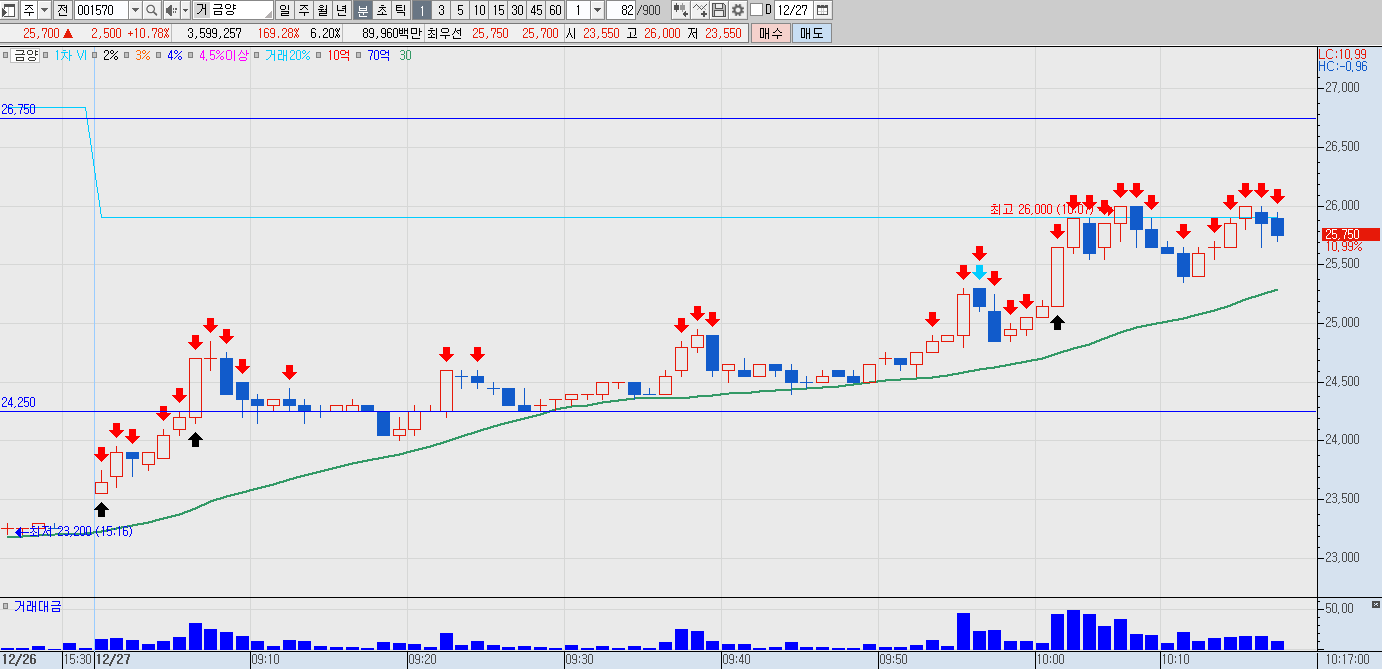The image size is (1382, 669).
Task: Click the line chart tool icon left of save
Action: point(700,10)
